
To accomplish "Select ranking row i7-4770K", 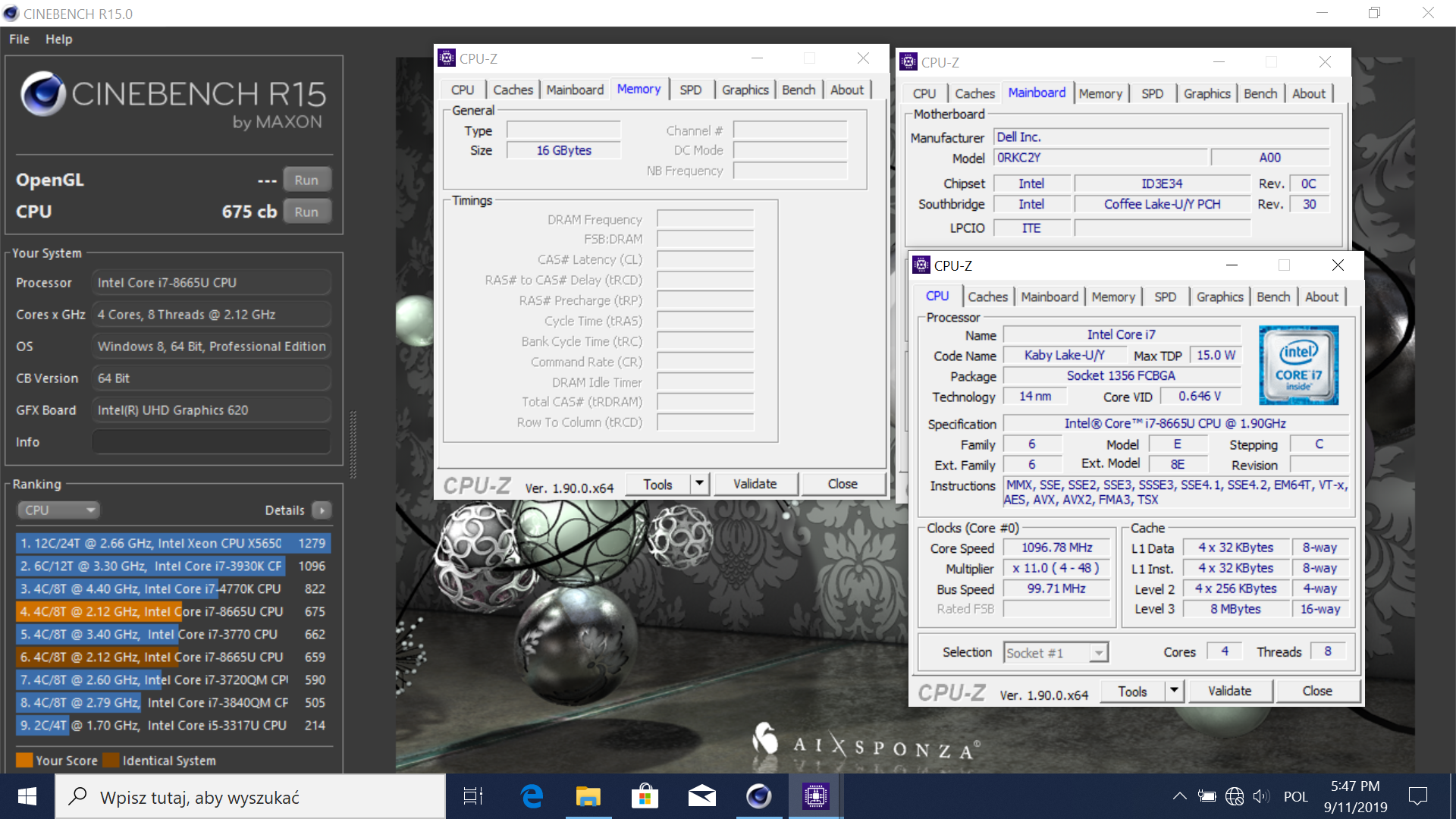I will coord(173,588).
